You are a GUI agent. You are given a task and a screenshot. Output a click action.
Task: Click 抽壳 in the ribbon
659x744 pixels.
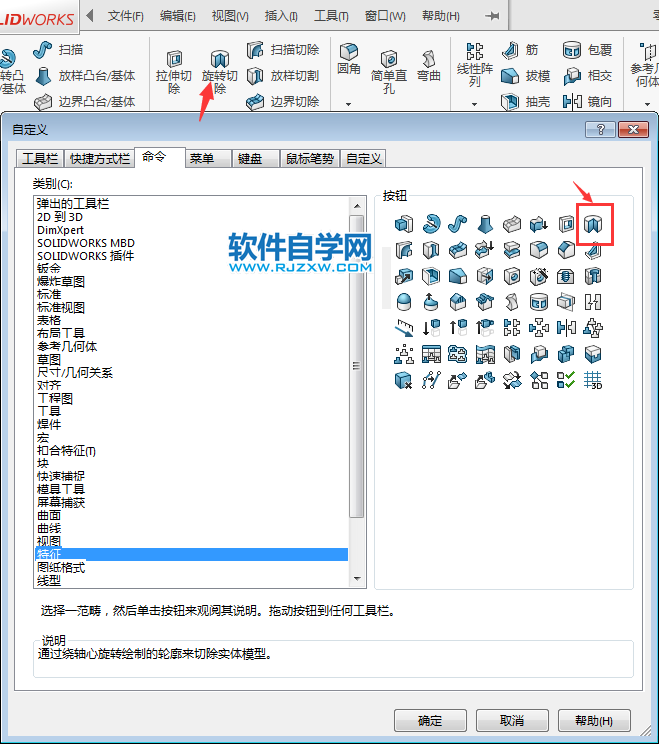[526, 102]
